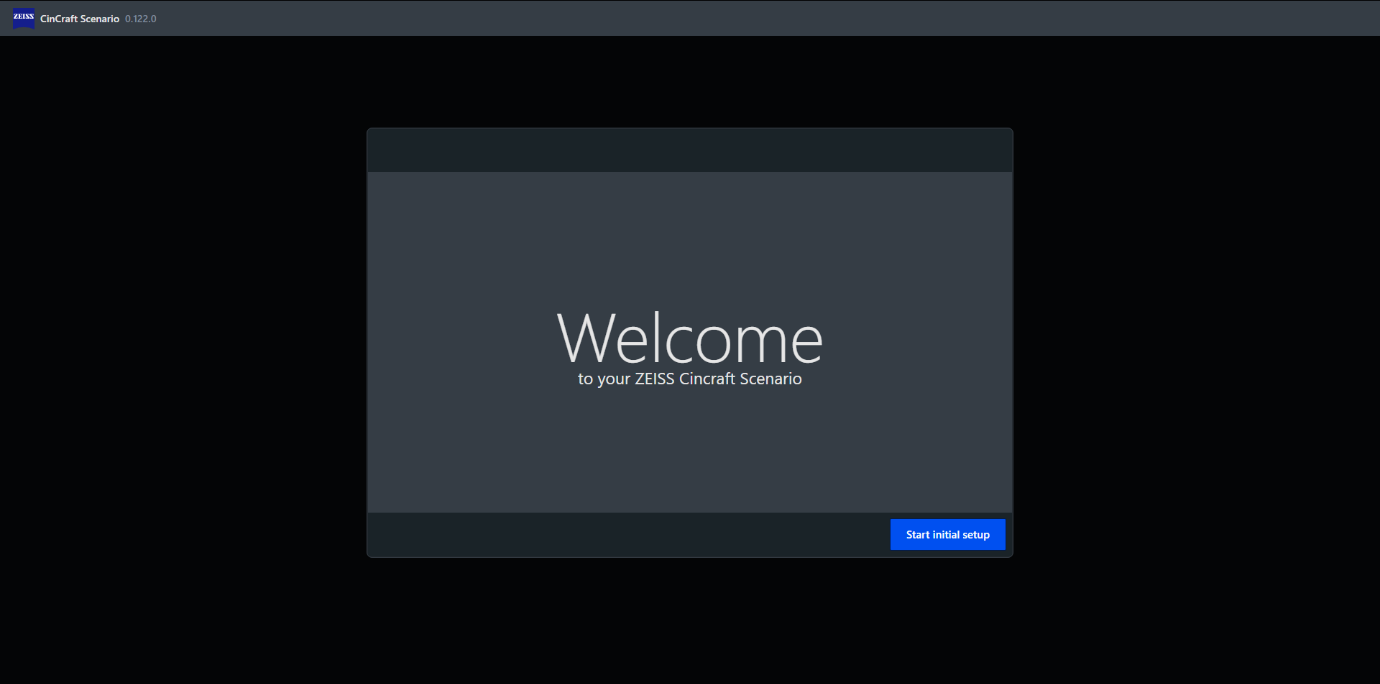Click the 'to your ZEISS Cincraft Scenario' subtitle
The height and width of the screenshot is (684, 1380).
(x=690, y=379)
